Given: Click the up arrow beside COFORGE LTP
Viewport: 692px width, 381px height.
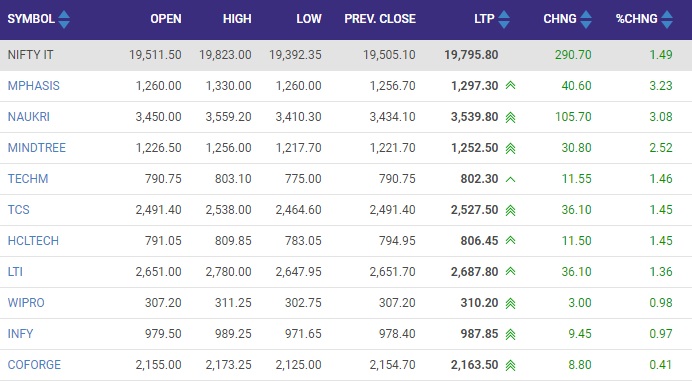Looking at the screenshot, I should tap(511, 365).
